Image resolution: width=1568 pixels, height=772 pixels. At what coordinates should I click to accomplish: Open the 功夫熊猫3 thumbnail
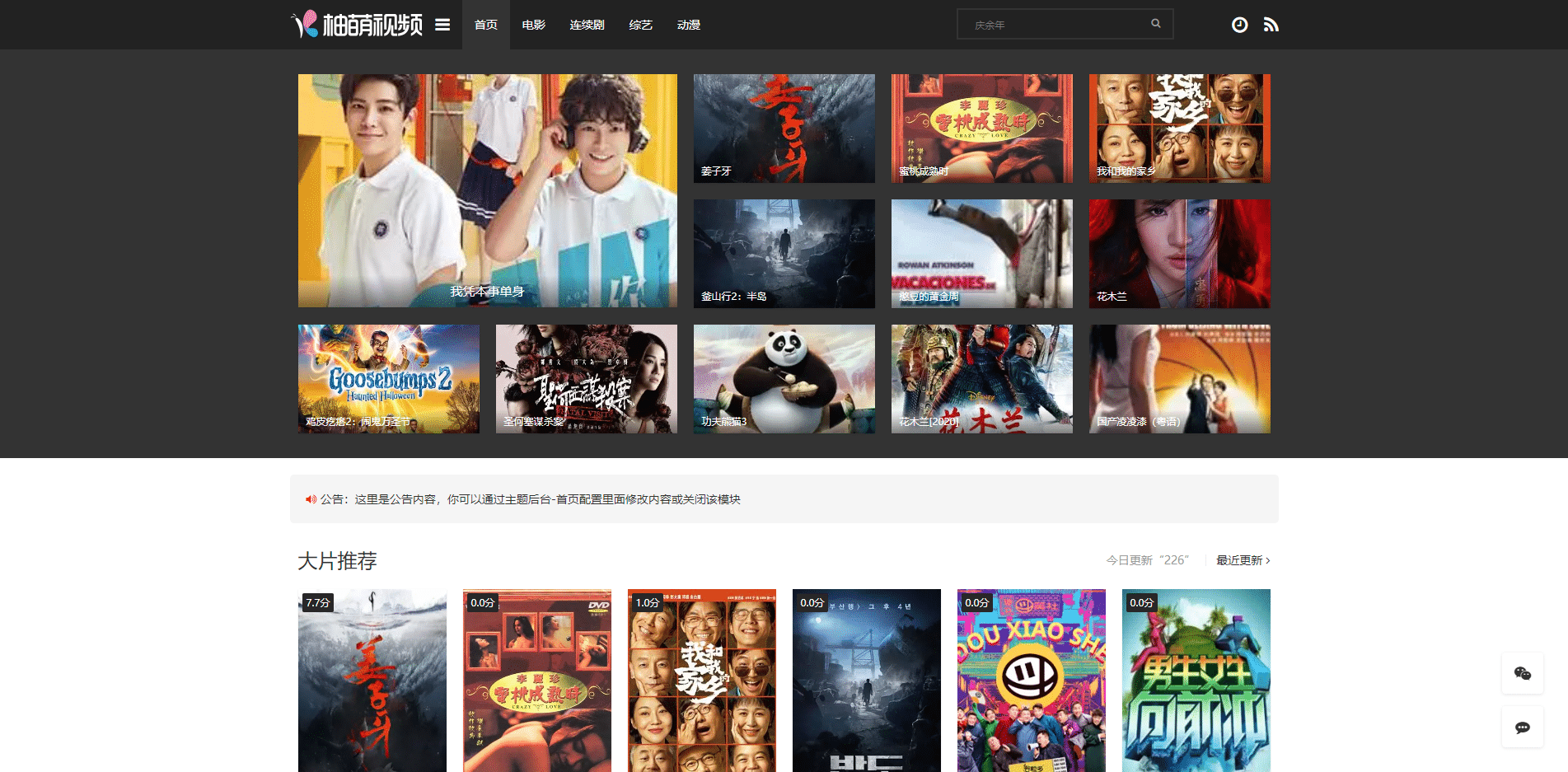[784, 379]
